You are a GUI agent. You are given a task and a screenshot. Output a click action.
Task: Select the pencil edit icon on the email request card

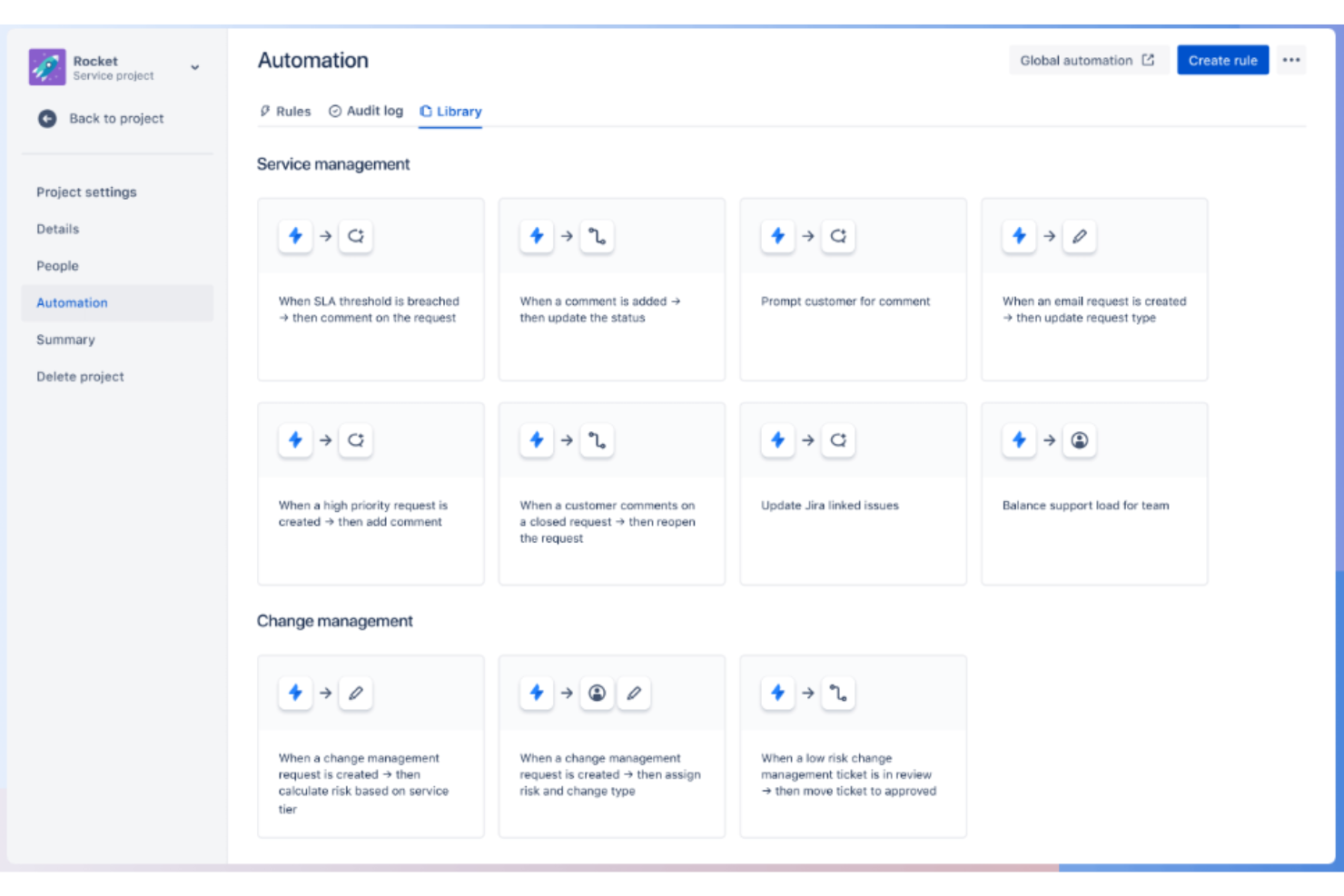point(1080,236)
